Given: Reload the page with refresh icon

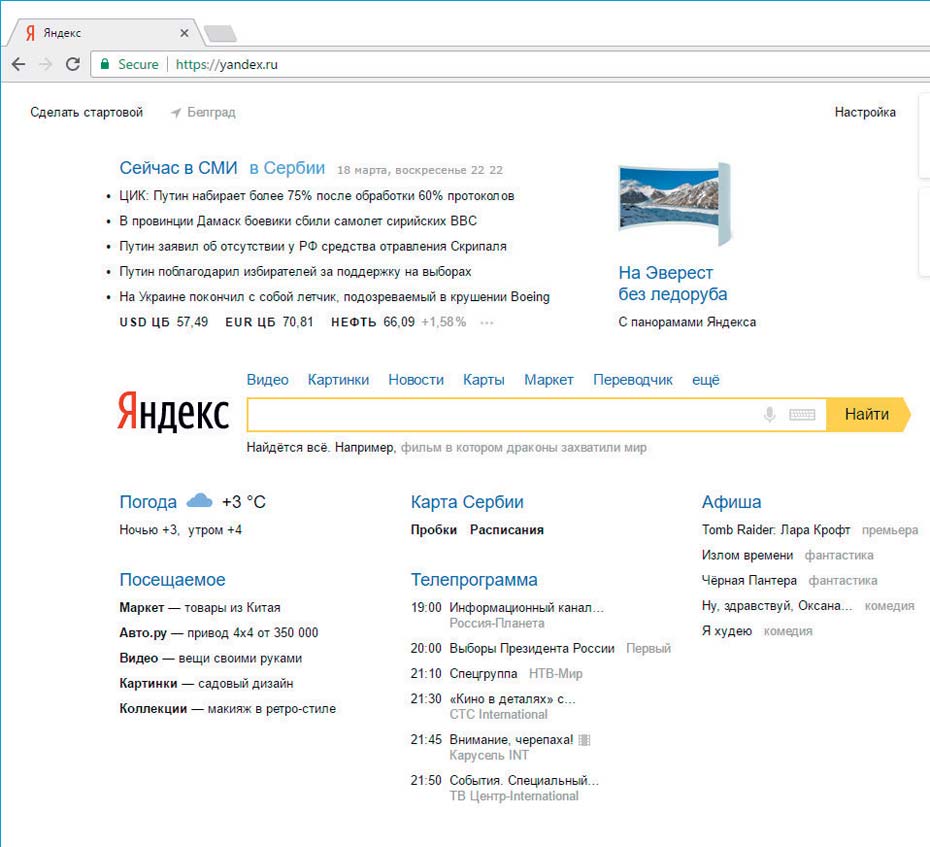Looking at the screenshot, I should 73,64.
